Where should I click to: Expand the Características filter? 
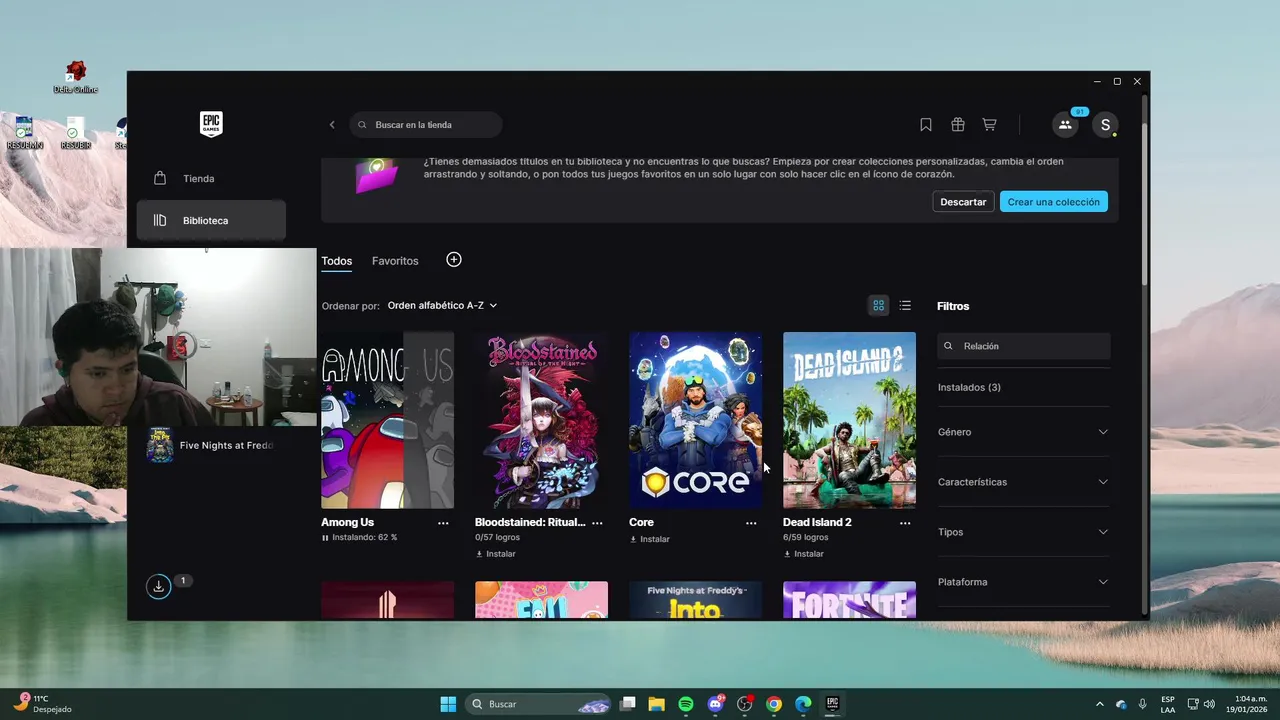point(1023,482)
